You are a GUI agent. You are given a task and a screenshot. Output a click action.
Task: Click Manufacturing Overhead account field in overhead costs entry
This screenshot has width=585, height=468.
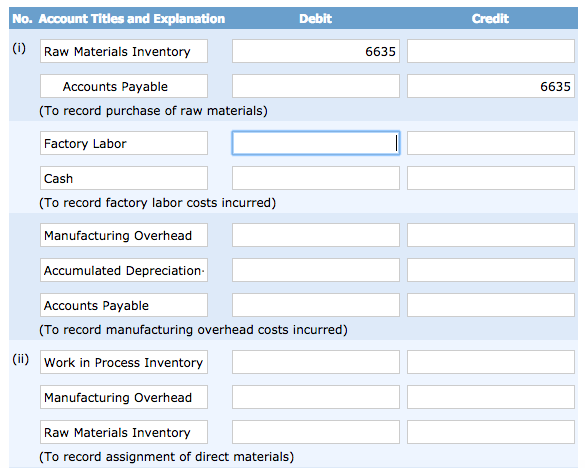tap(124, 235)
